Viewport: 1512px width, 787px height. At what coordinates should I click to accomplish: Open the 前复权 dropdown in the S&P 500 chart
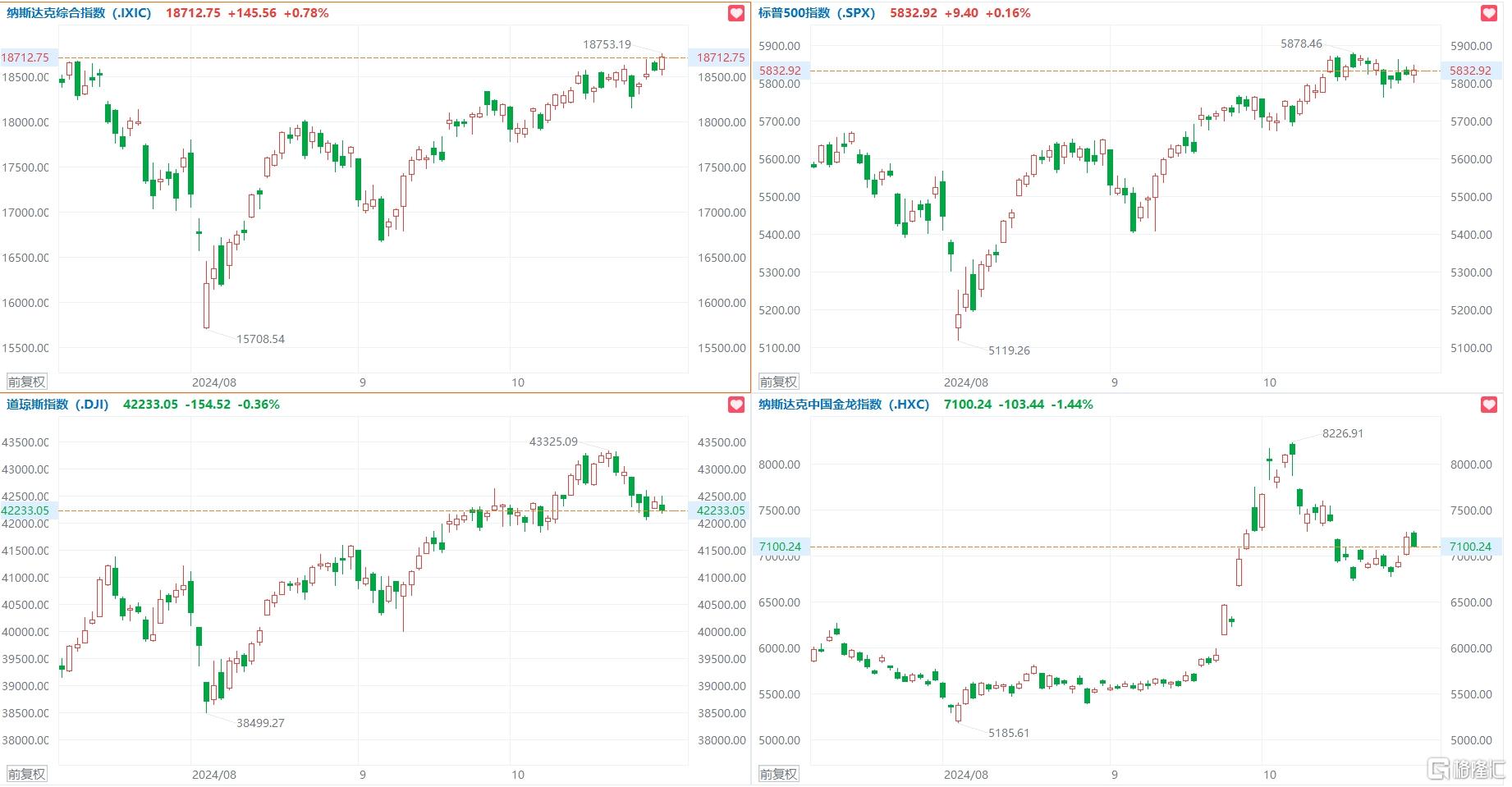click(779, 382)
